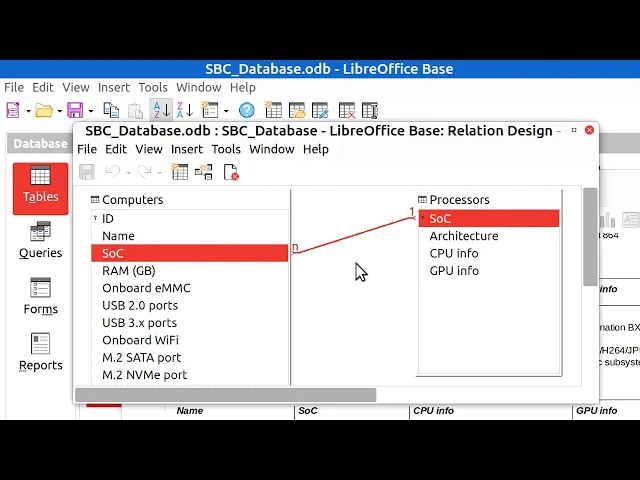
Task: Click the Delete table icon with red X
Action: click(x=347, y=110)
